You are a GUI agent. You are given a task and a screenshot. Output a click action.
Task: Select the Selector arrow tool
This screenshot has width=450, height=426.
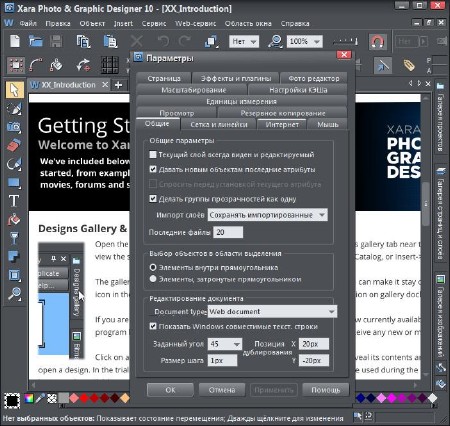click(x=15, y=90)
